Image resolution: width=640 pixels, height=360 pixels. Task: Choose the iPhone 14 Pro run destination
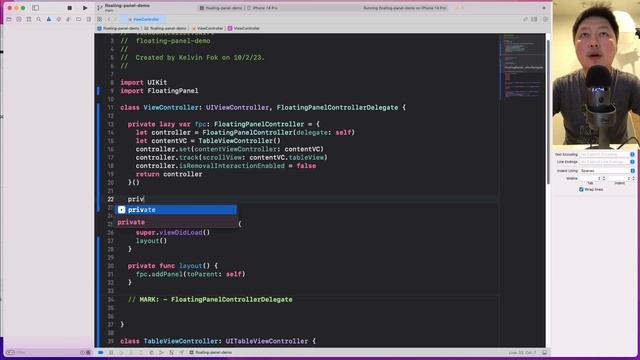262,8
